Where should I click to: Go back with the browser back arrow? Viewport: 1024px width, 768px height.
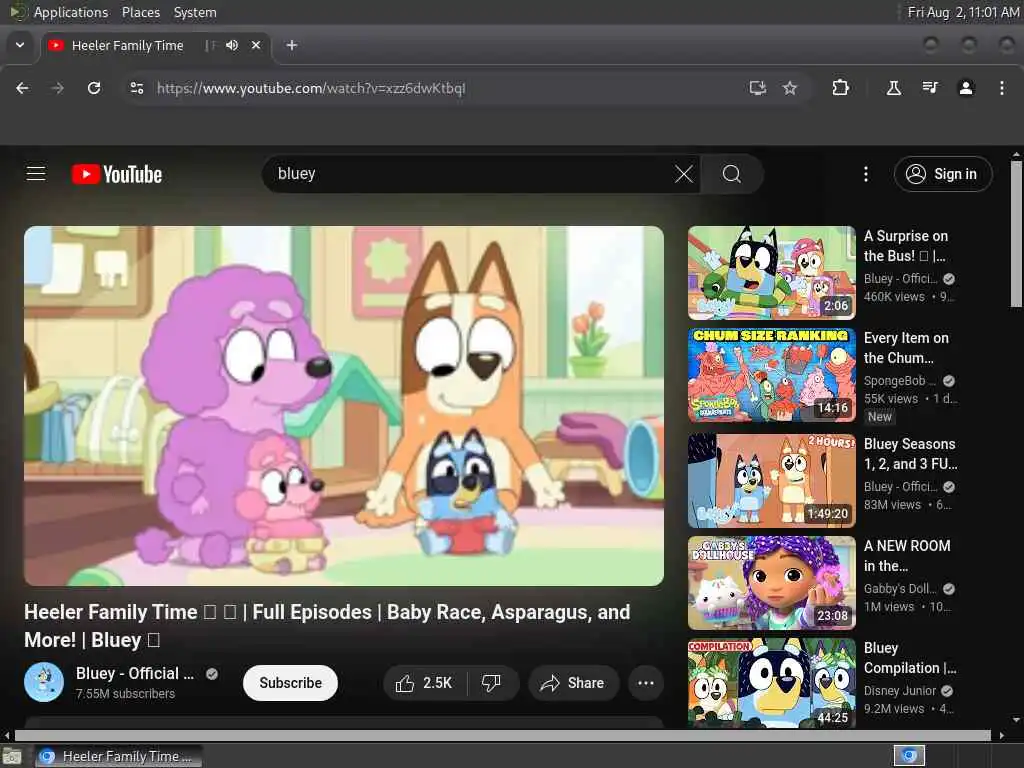click(x=22, y=88)
